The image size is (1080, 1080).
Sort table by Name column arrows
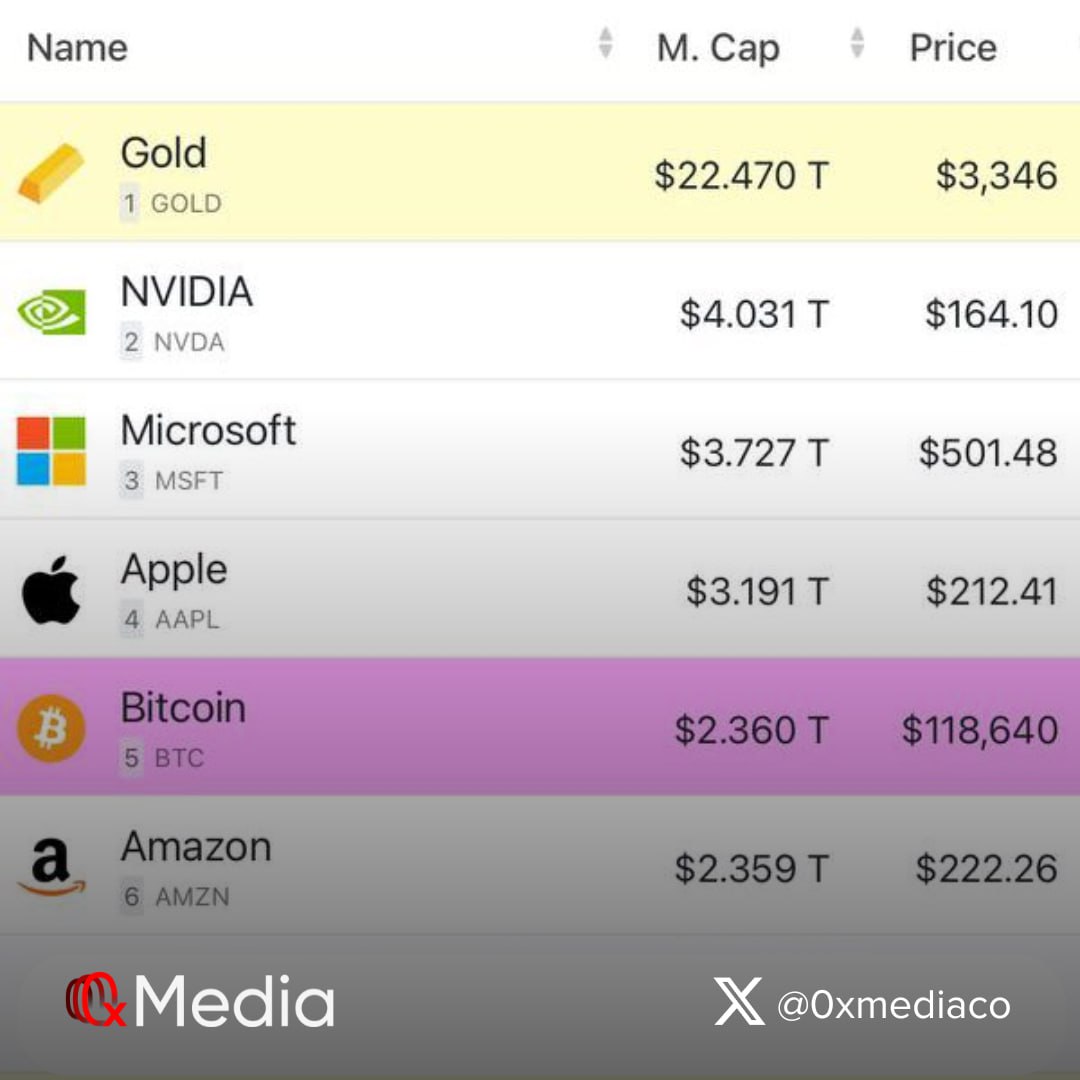605,43
